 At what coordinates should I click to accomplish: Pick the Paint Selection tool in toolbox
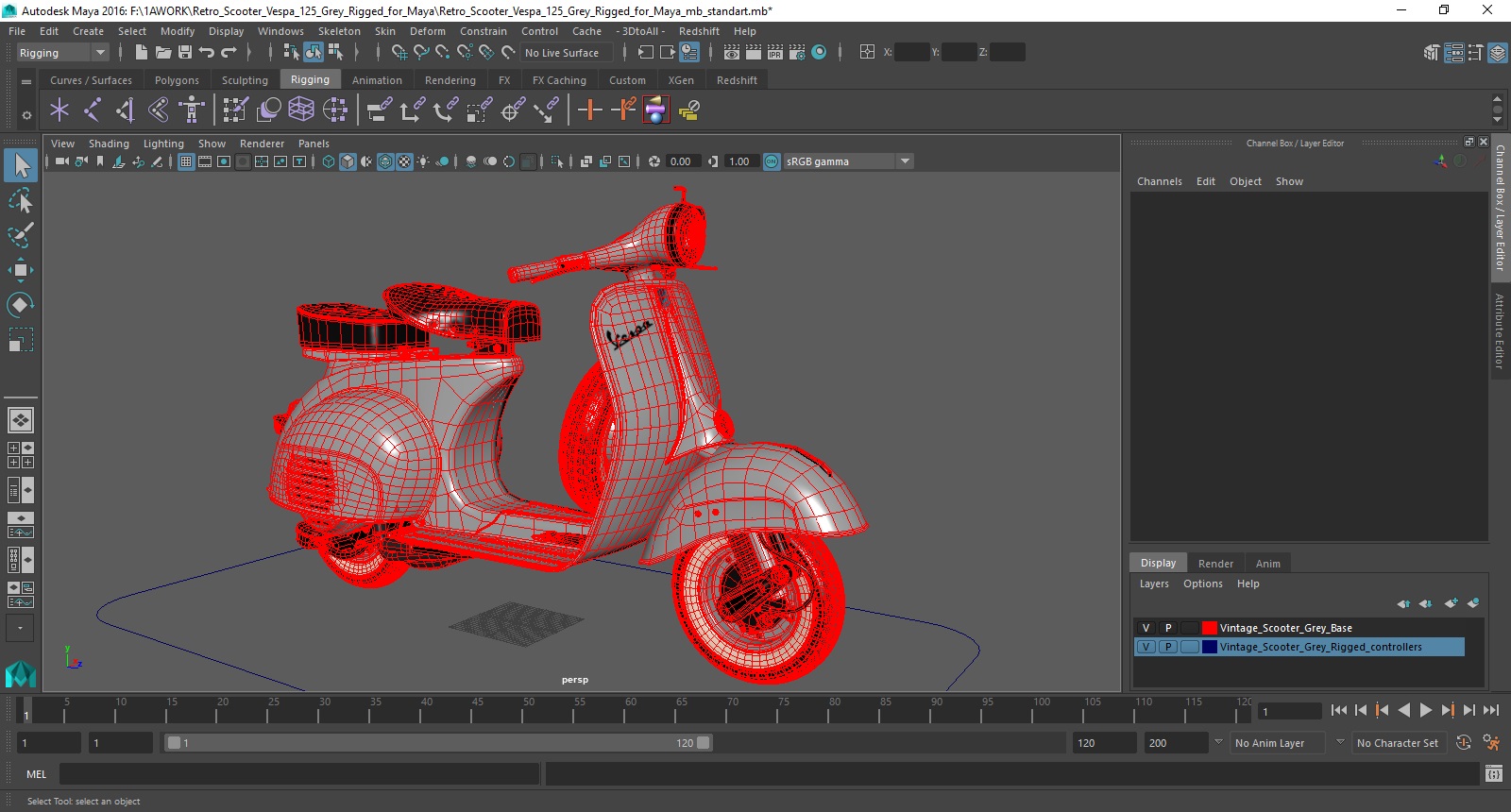click(21, 235)
